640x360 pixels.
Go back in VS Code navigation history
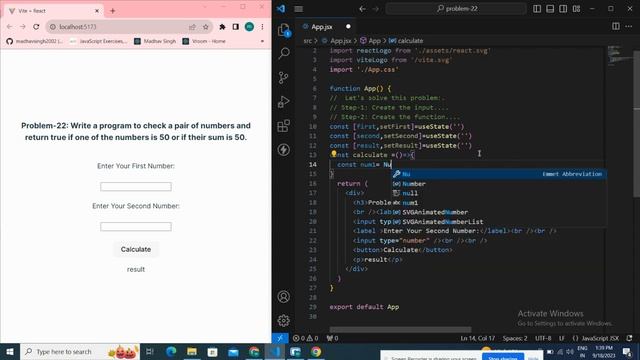[x=362, y=9]
